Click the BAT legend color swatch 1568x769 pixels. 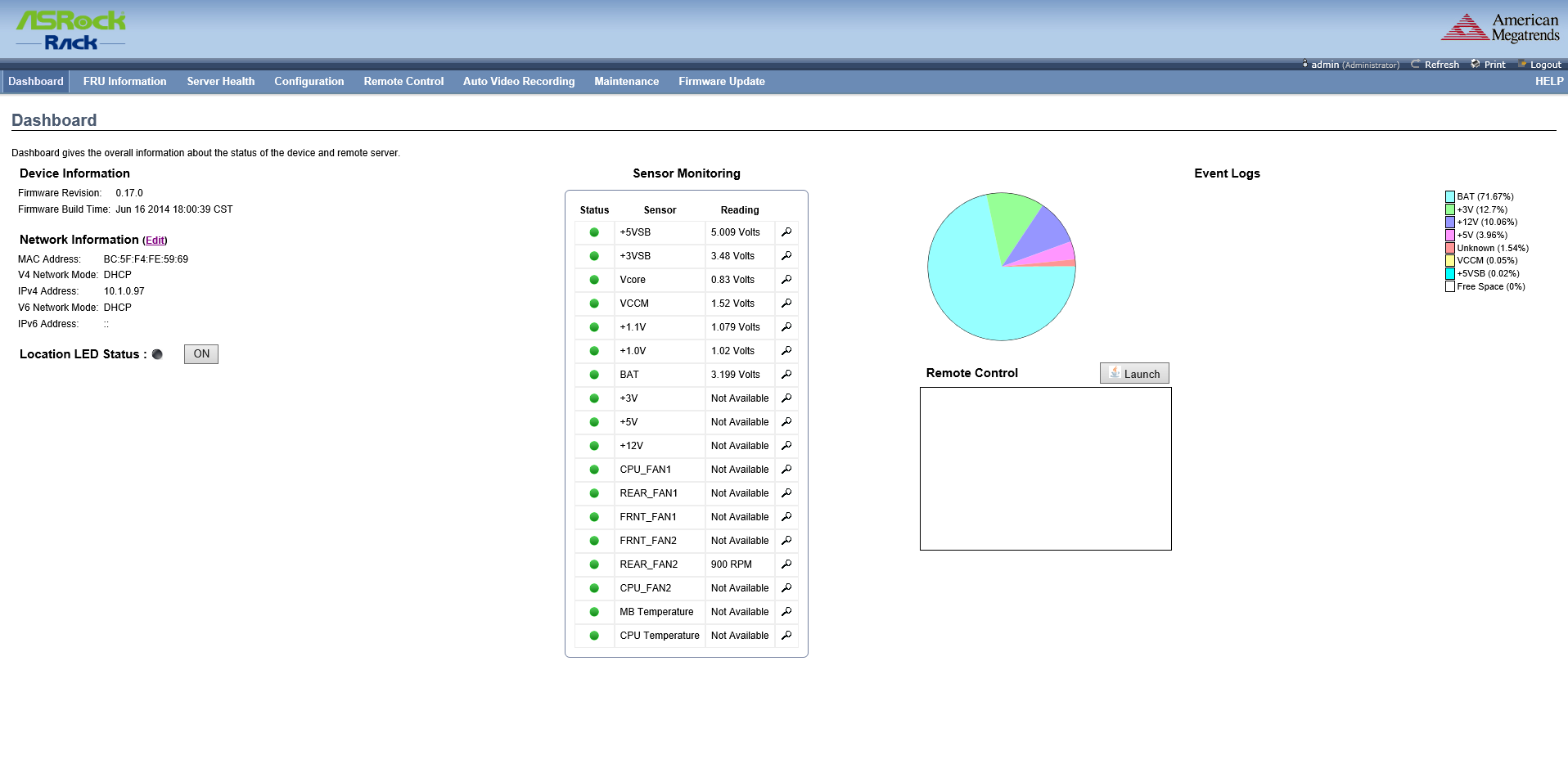pos(1449,197)
